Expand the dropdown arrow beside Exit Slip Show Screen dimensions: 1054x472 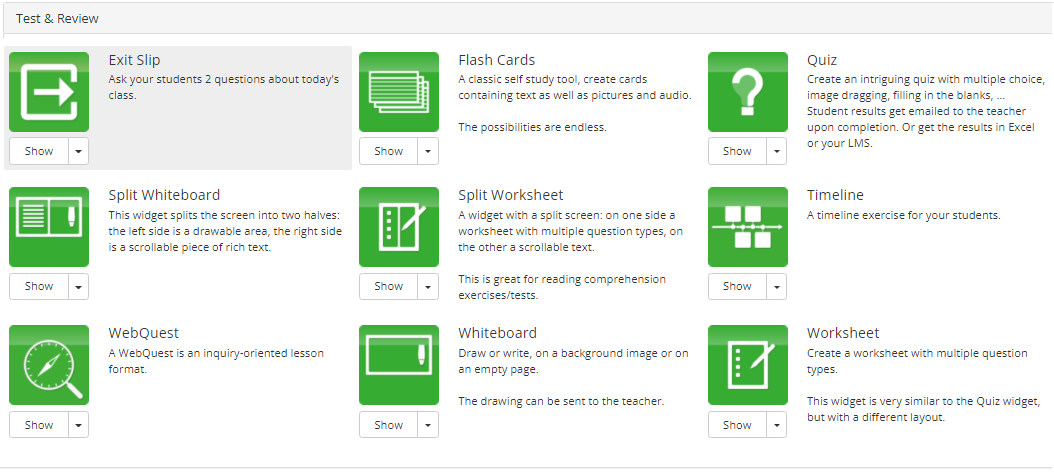click(79, 151)
